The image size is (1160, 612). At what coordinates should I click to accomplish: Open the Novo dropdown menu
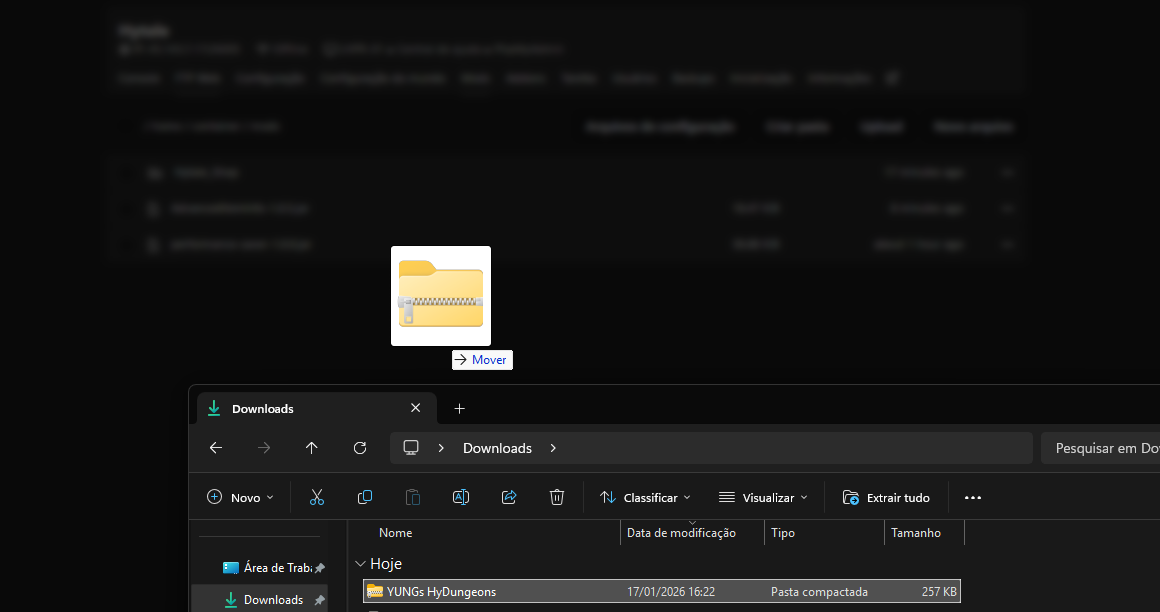[x=240, y=497]
